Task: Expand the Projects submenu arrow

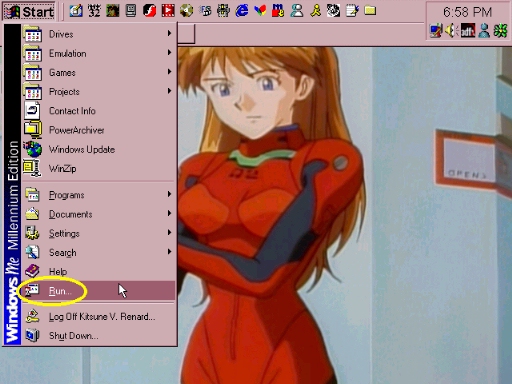Action: point(169,91)
